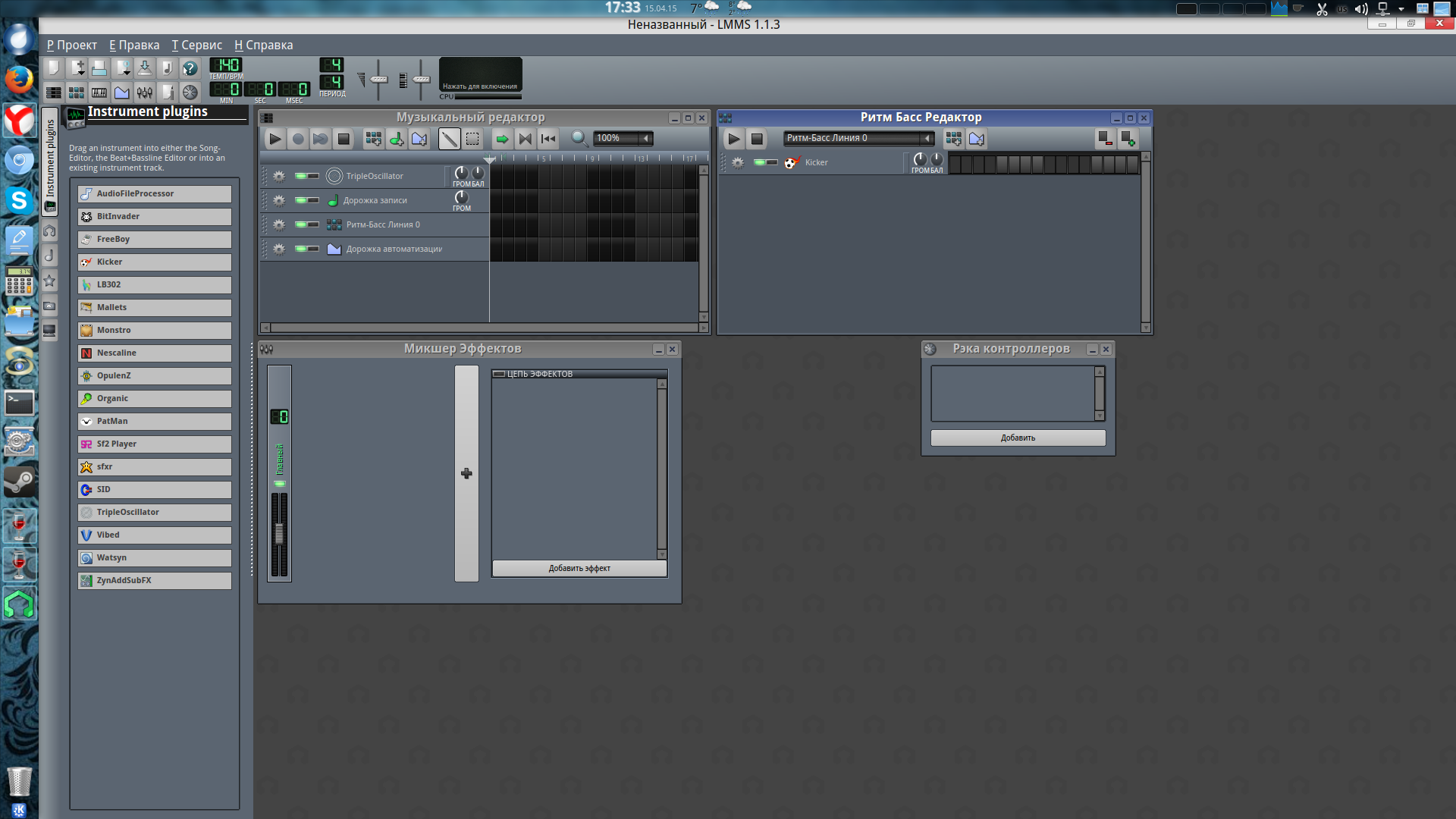
Task: Mute the TripleOscillator track
Action: [x=302, y=176]
